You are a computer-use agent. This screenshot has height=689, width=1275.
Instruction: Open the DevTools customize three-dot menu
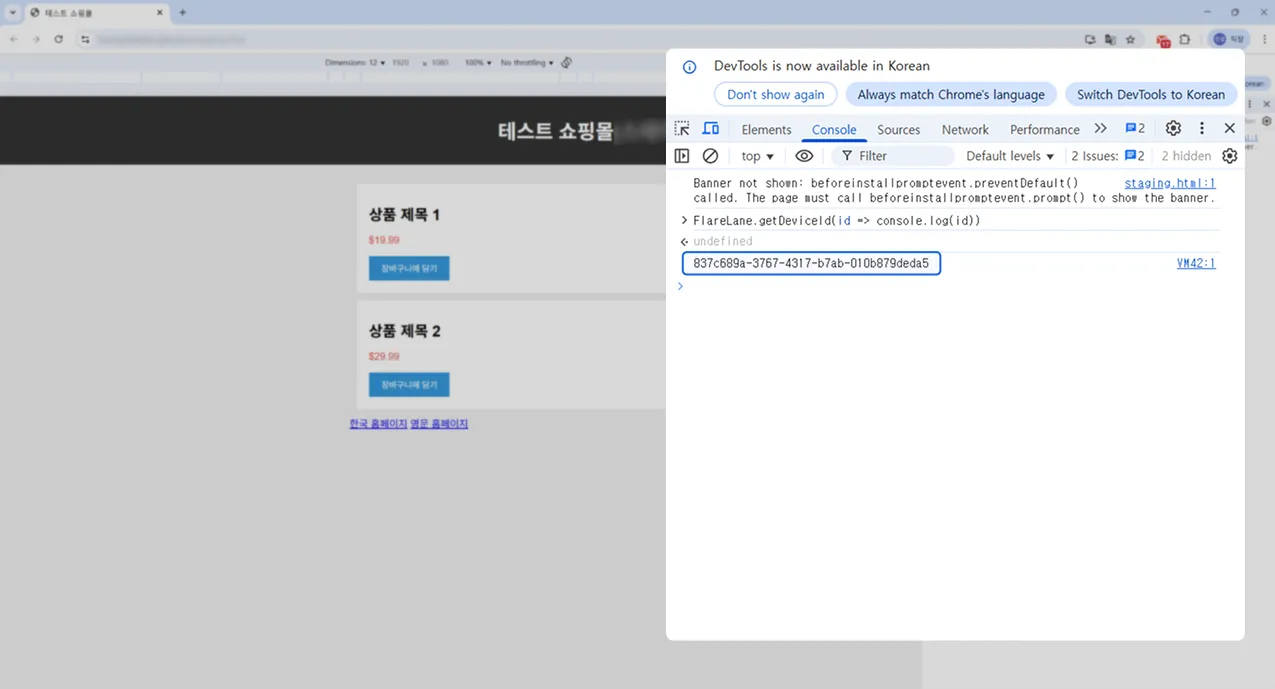[1202, 129]
